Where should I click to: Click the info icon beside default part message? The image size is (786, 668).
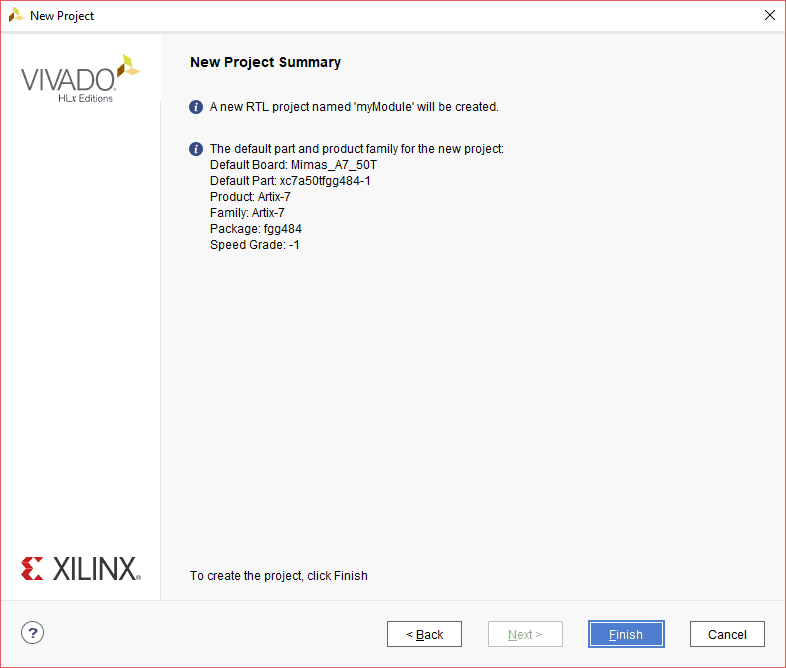click(x=196, y=149)
